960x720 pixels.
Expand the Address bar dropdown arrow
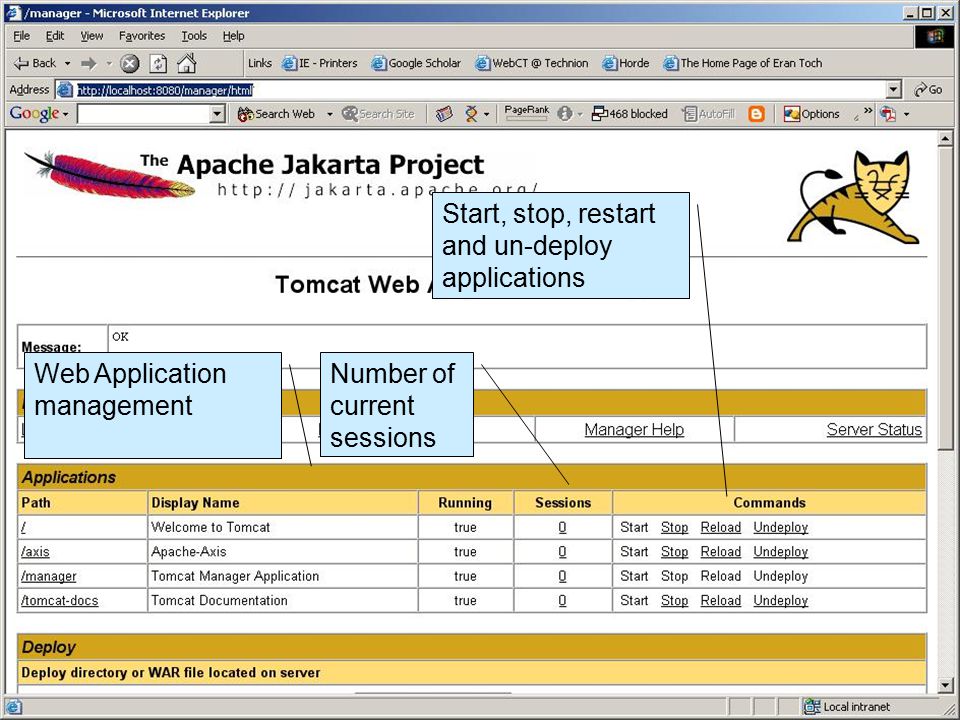[x=894, y=90]
